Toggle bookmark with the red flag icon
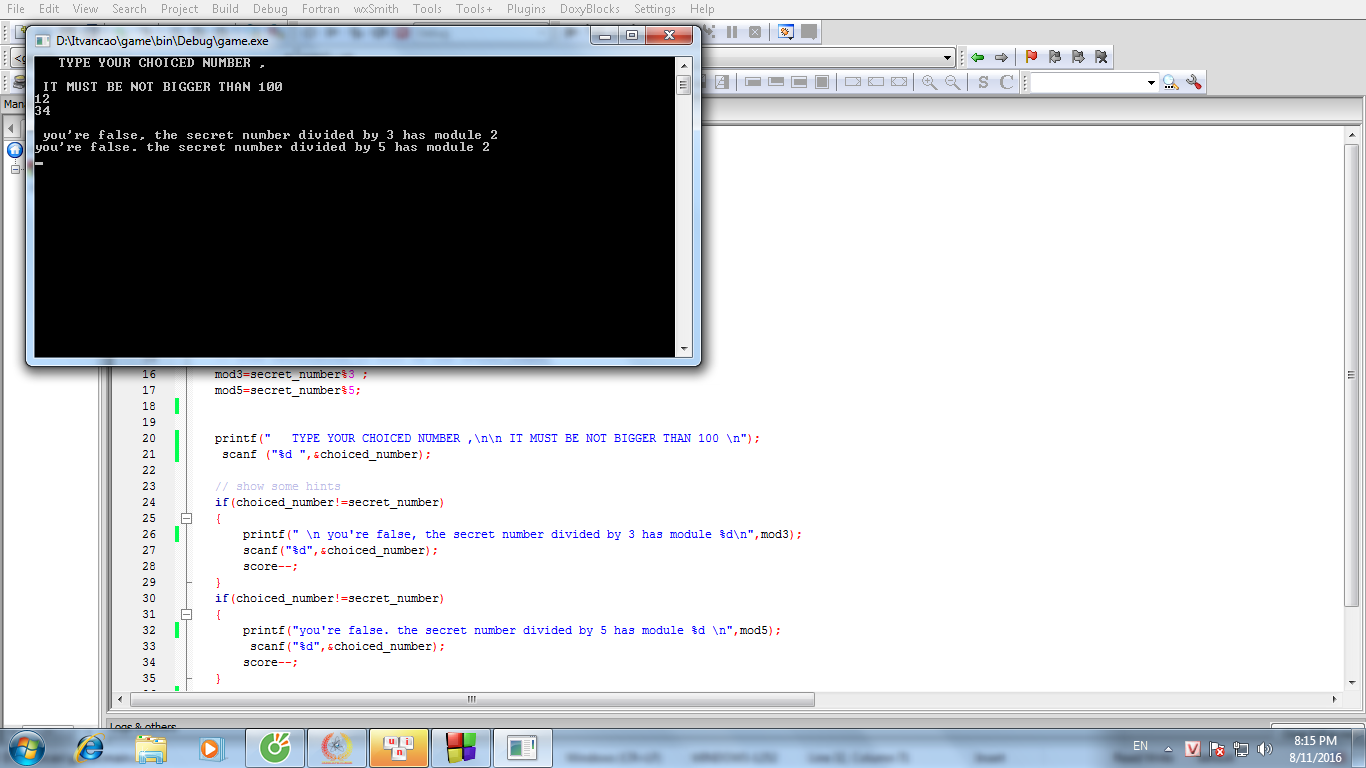1366x768 pixels. (1031, 57)
